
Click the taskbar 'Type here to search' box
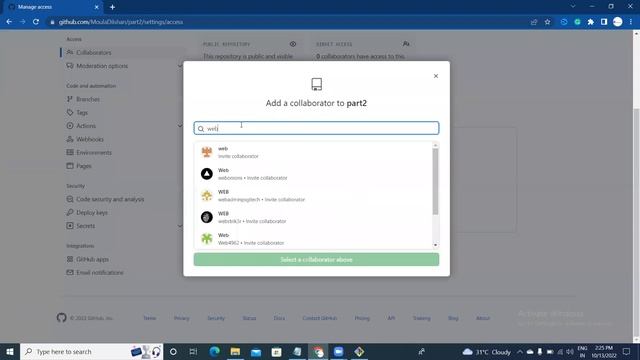91,351
